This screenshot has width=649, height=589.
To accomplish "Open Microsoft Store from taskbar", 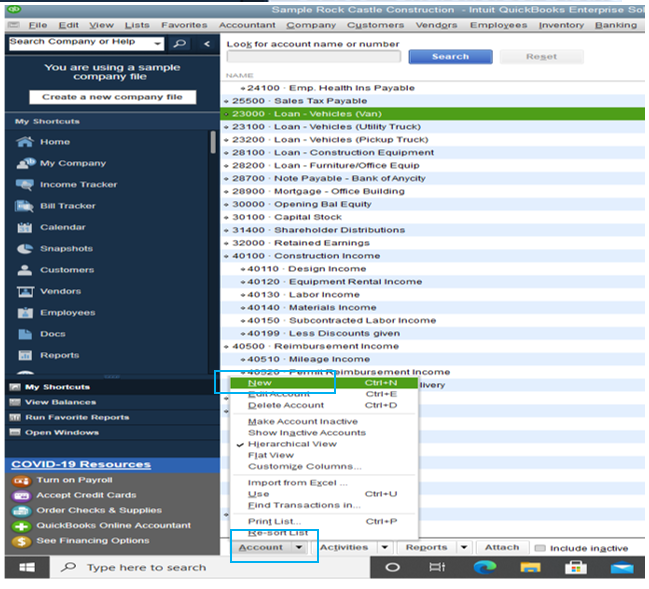I will [576, 567].
